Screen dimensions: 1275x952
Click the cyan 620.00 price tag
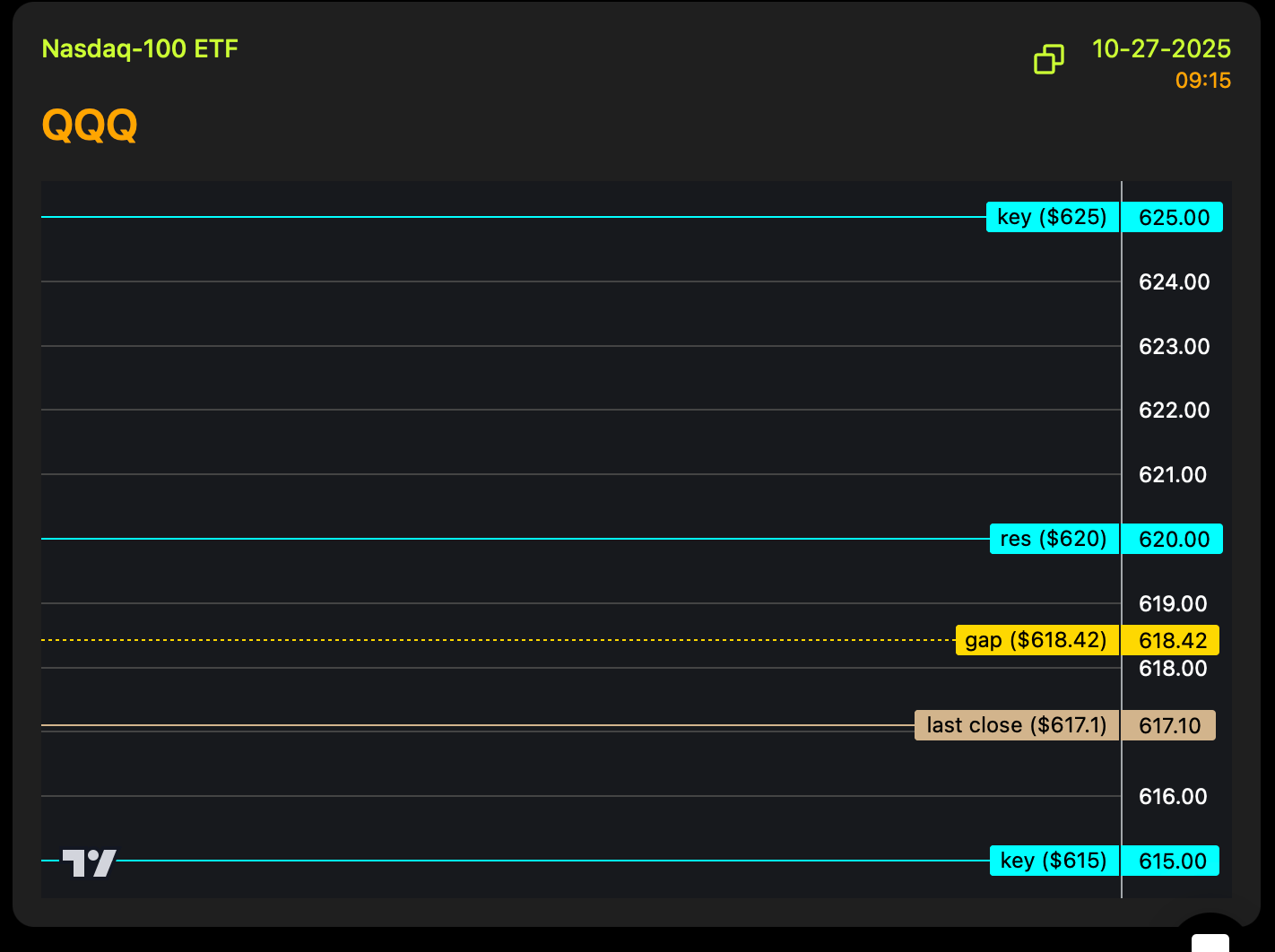pos(1173,539)
